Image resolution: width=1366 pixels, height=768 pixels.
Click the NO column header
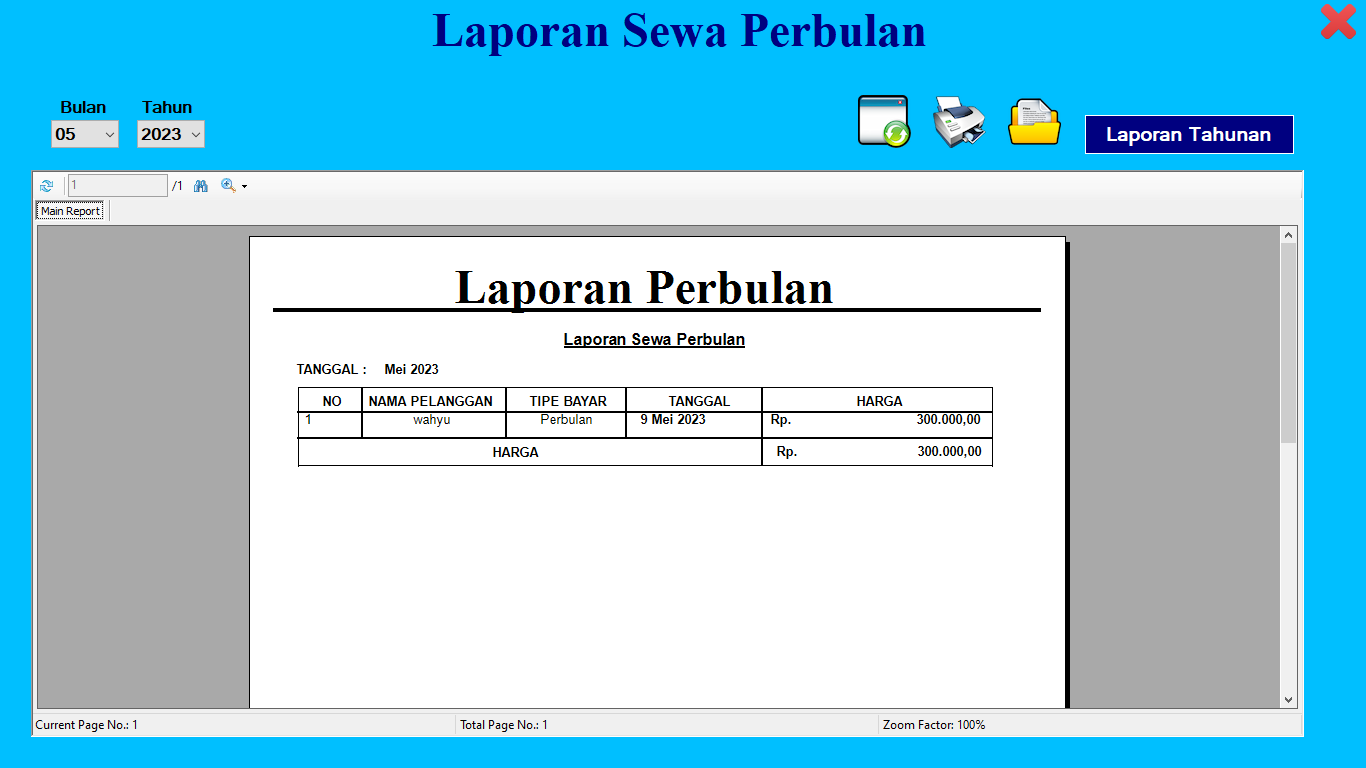[332, 401]
